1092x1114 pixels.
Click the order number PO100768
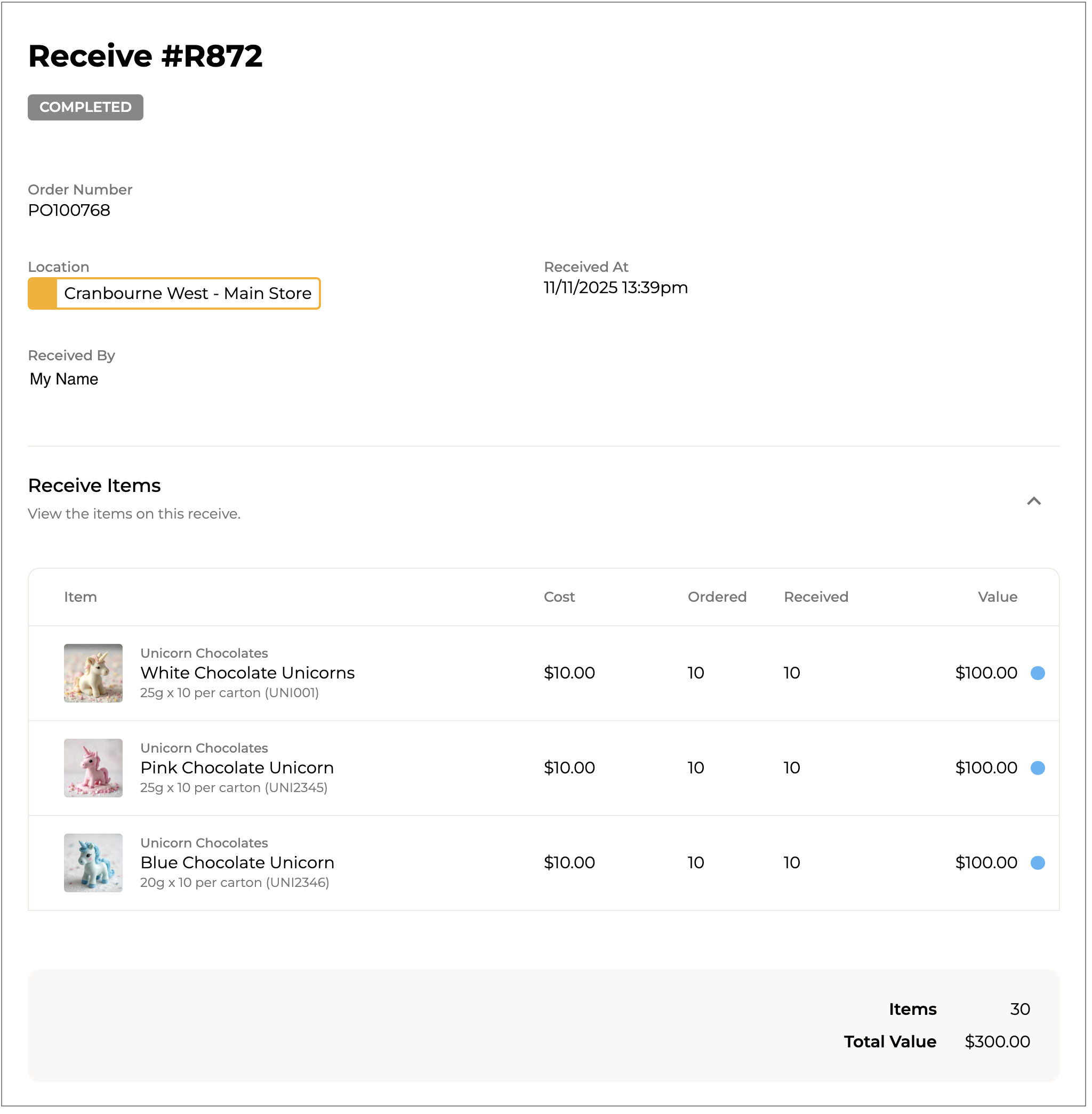[x=69, y=211]
